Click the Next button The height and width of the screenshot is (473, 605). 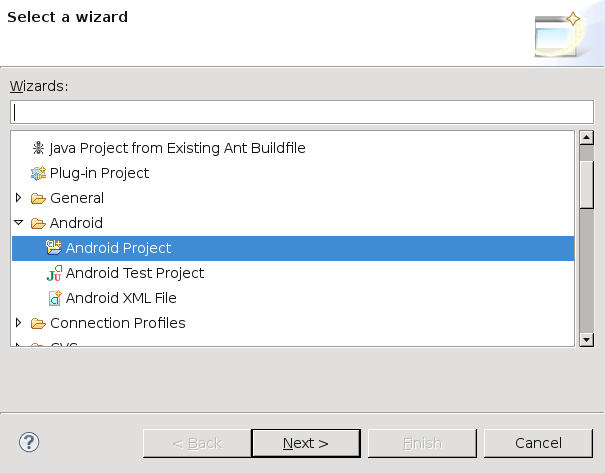click(306, 443)
